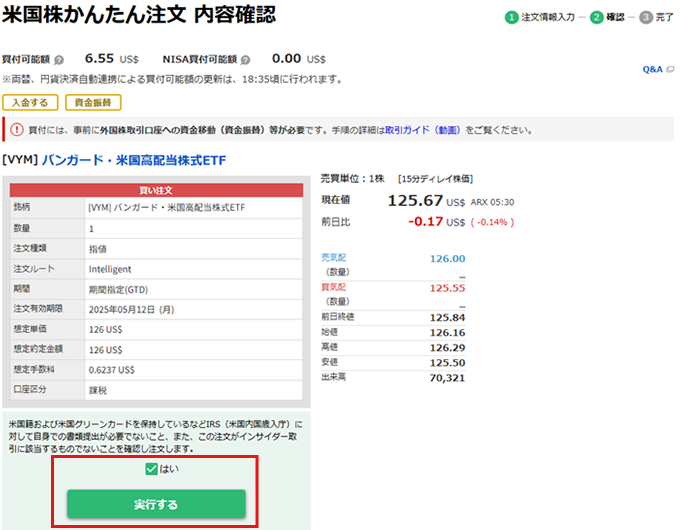Click the step 2 確認 circle

[x=596, y=17]
